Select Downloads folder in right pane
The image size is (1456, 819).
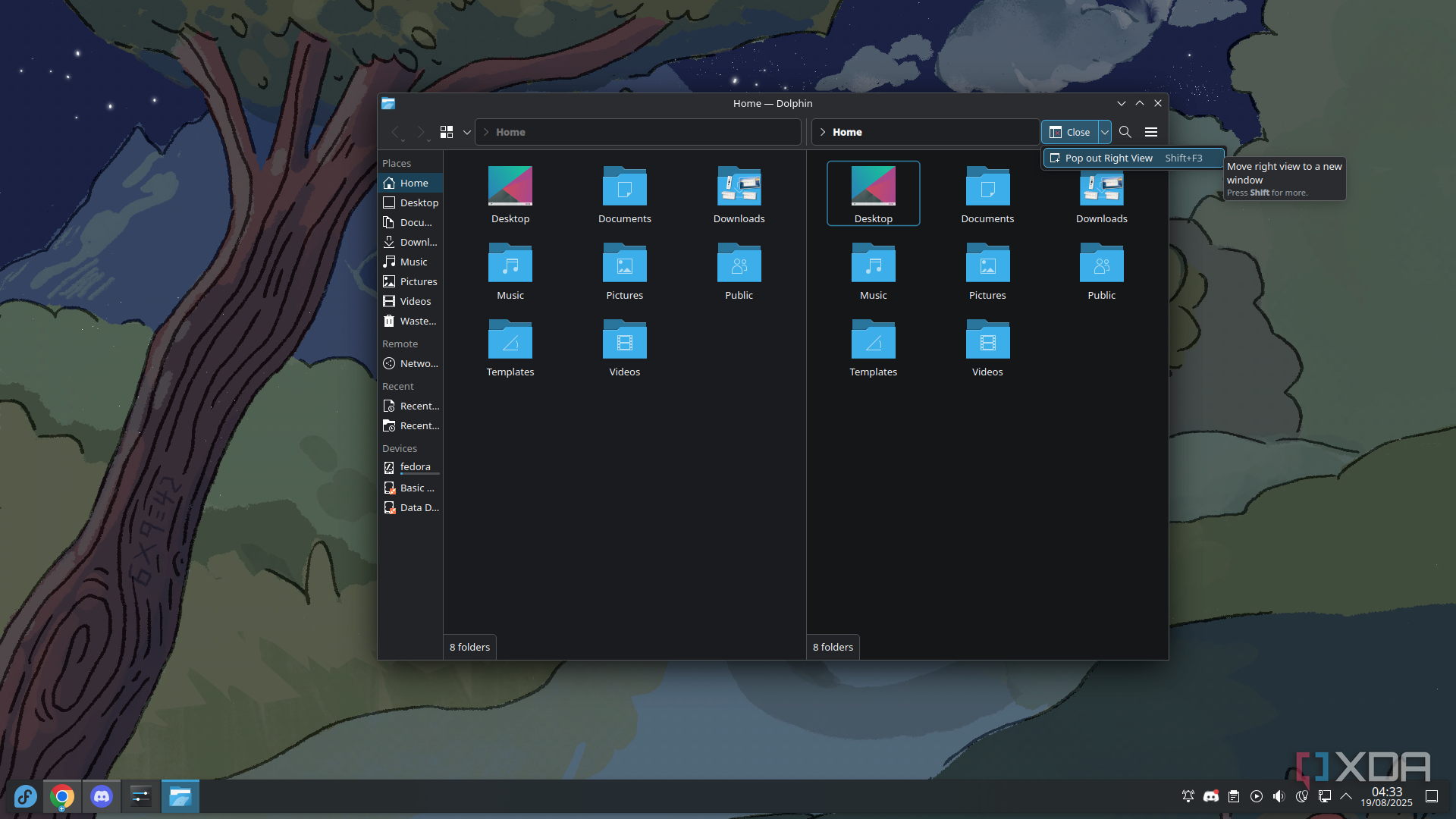(1102, 194)
